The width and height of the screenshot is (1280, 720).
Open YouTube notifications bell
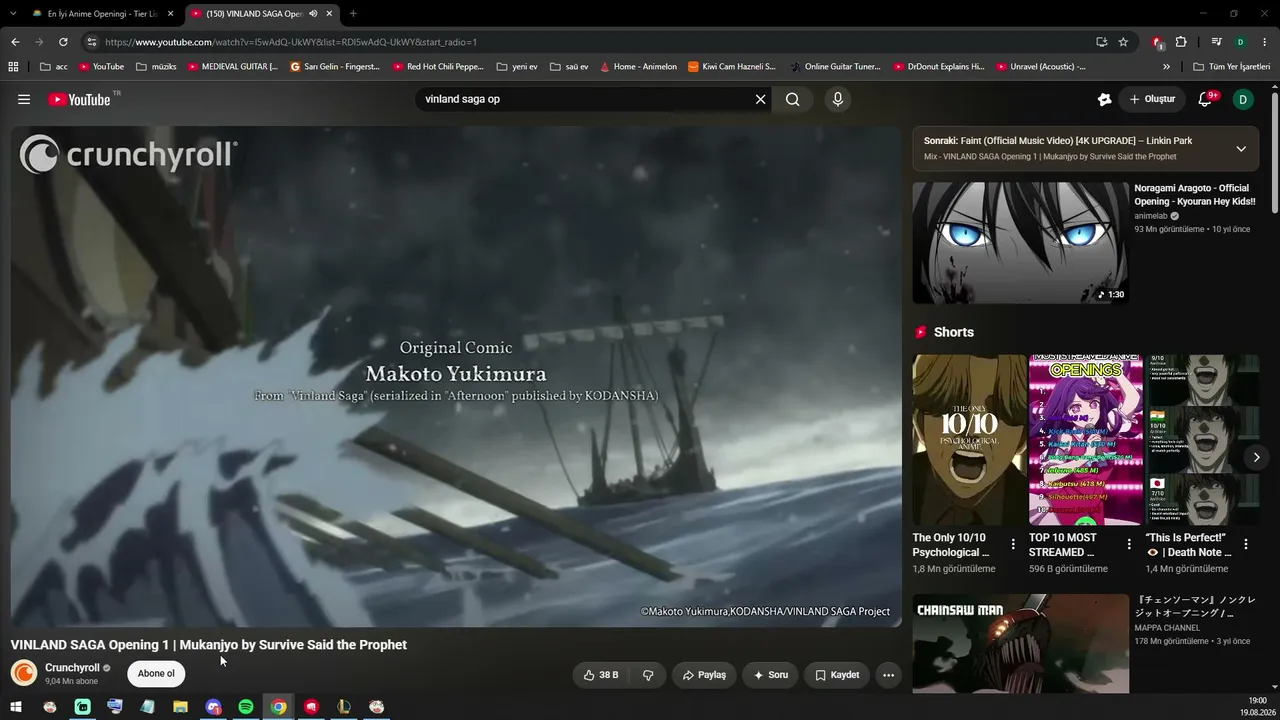pos(1205,99)
